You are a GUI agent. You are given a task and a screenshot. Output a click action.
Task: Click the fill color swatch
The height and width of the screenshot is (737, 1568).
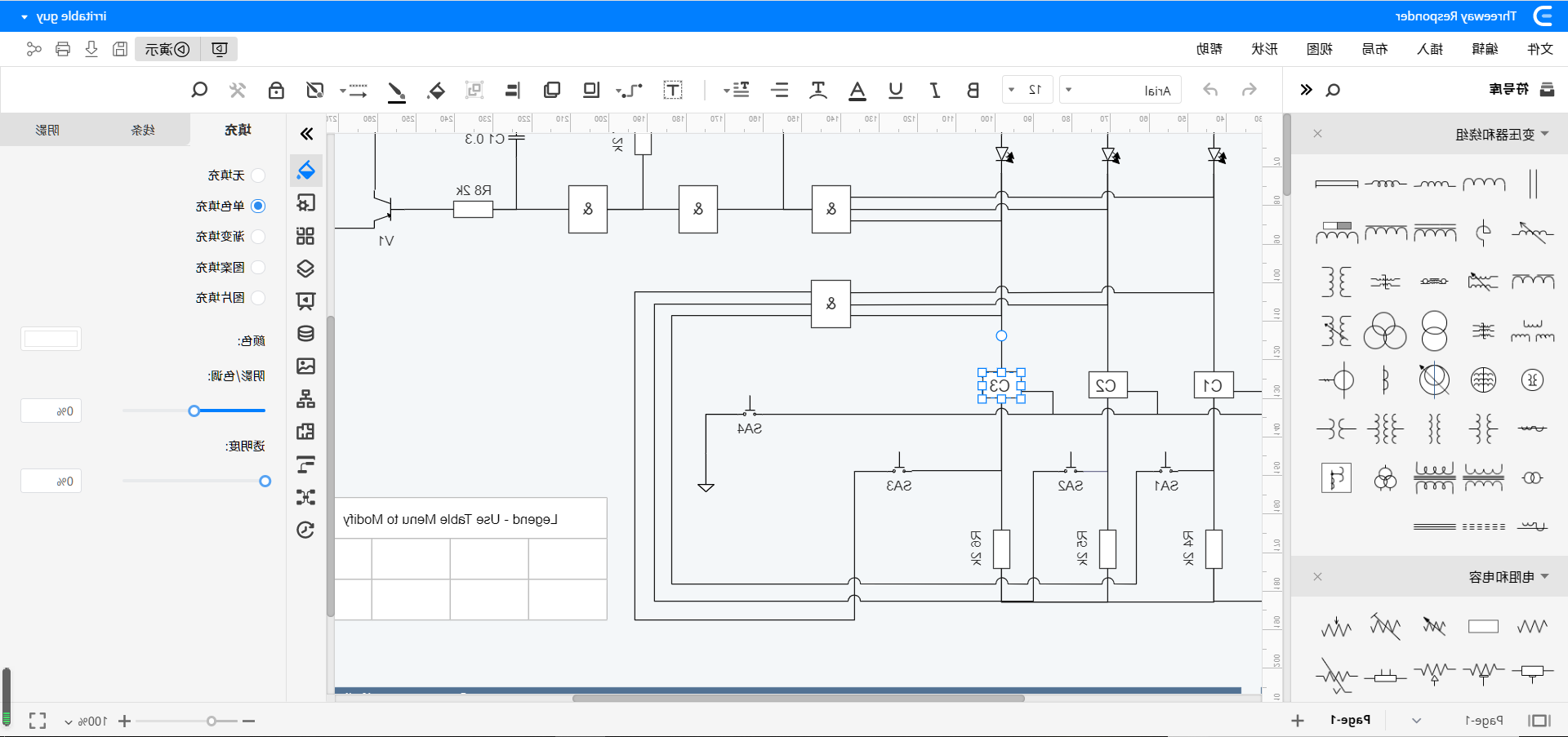tap(51, 339)
